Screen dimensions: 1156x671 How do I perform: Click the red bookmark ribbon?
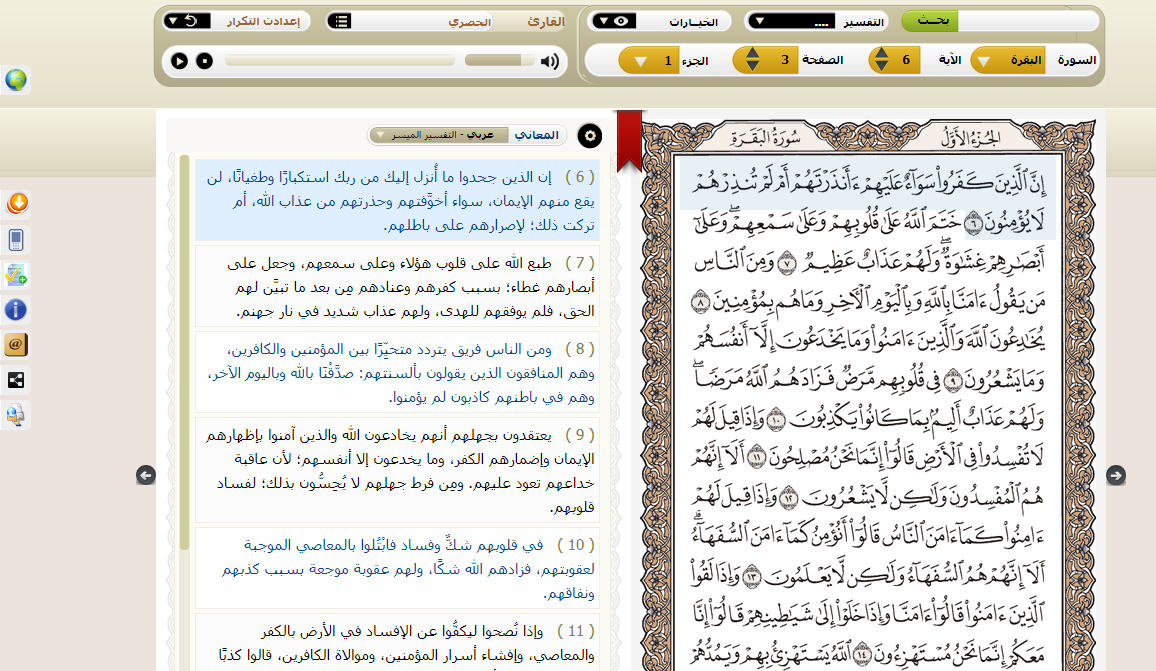629,140
